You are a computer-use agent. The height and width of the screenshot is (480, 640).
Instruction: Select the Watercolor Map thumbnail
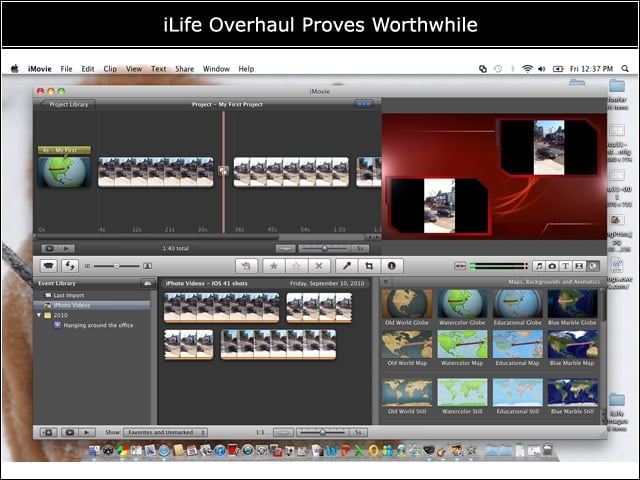click(x=462, y=344)
